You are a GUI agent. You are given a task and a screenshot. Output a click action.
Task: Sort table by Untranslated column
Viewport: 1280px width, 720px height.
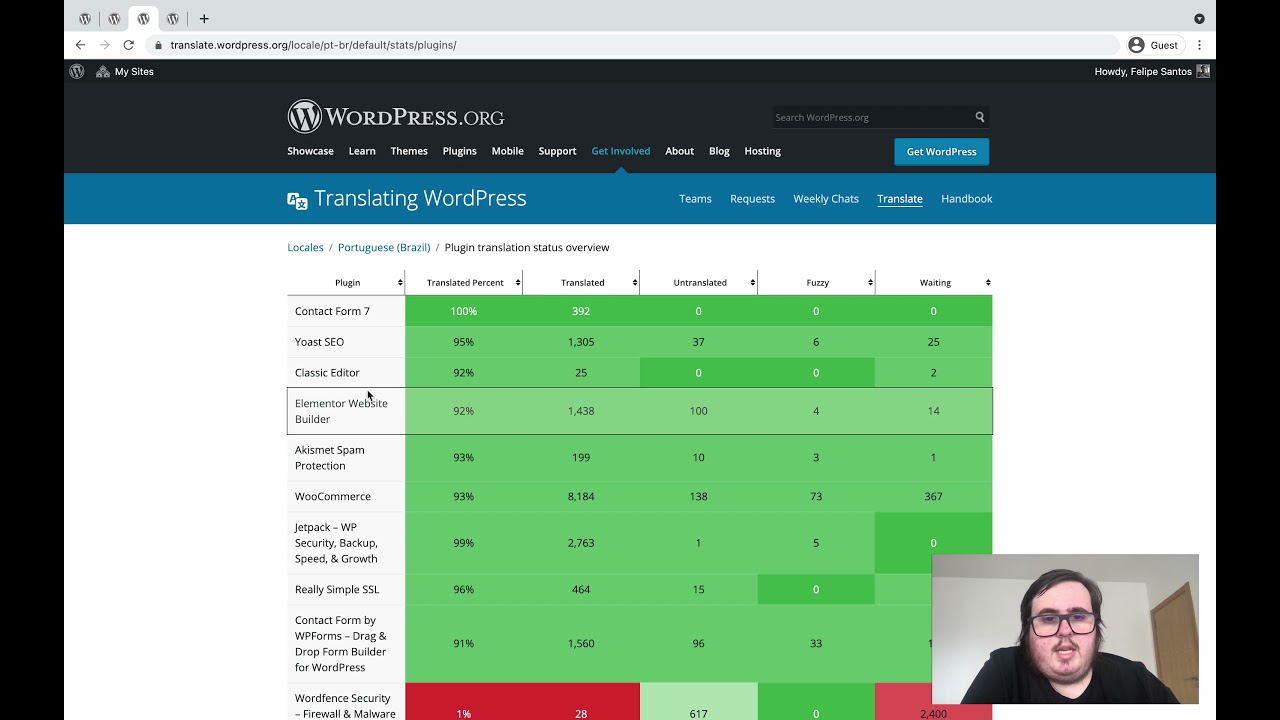tap(699, 282)
